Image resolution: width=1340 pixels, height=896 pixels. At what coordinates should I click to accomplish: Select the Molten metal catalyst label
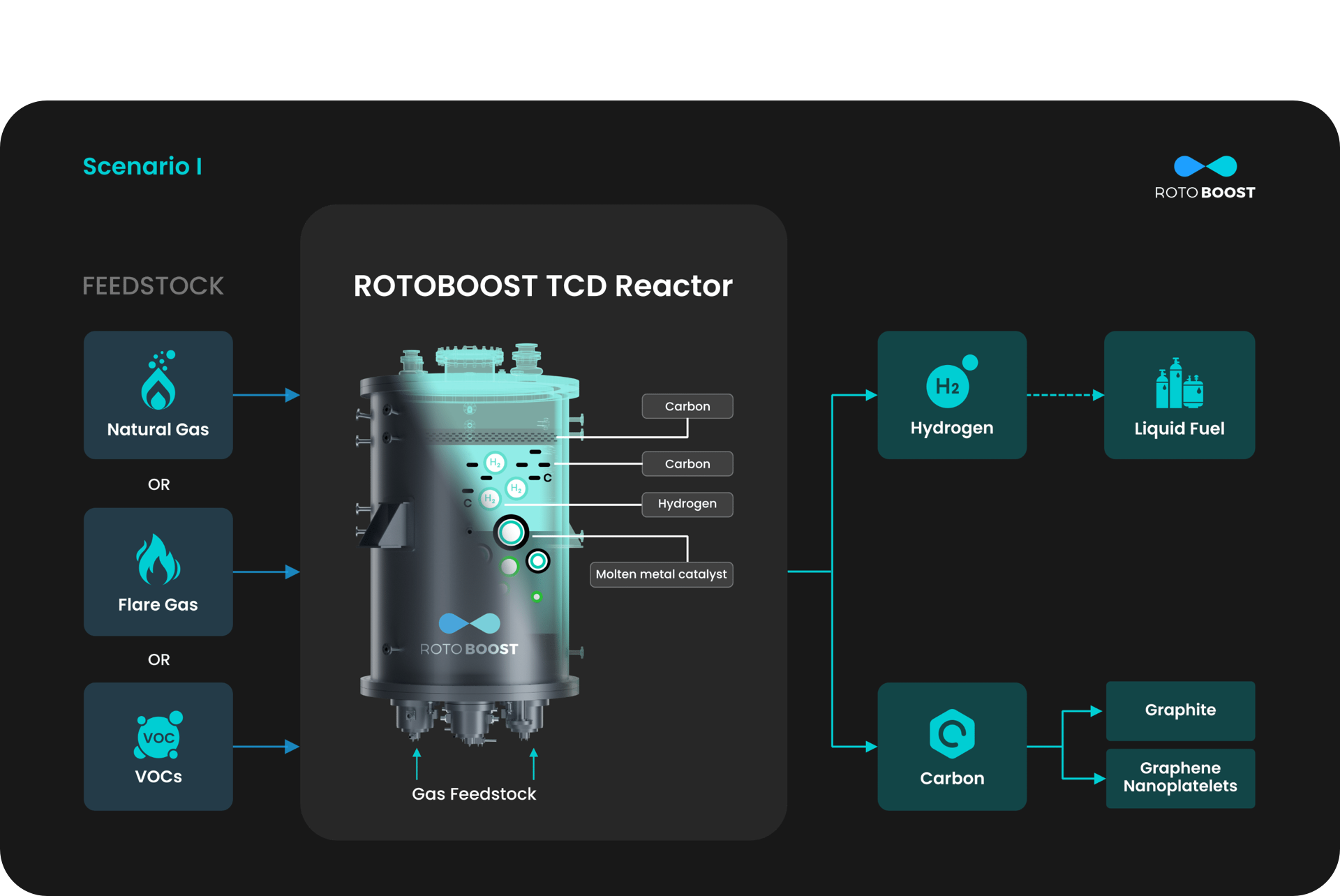[x=660, y=574]
